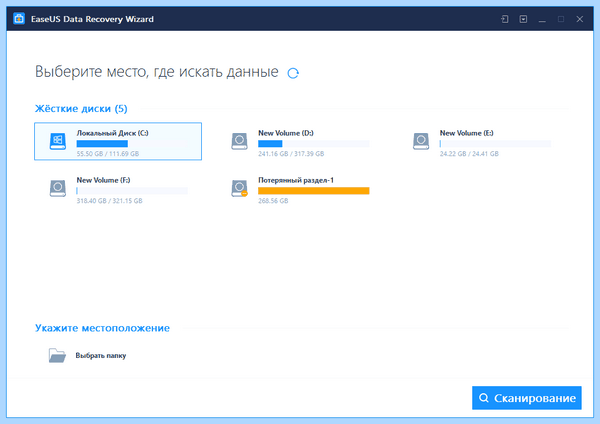The width and height of the screenshot is (600, 424).
Task: Click the Локальный Диск (C:) label
Action: click(112, 133)
